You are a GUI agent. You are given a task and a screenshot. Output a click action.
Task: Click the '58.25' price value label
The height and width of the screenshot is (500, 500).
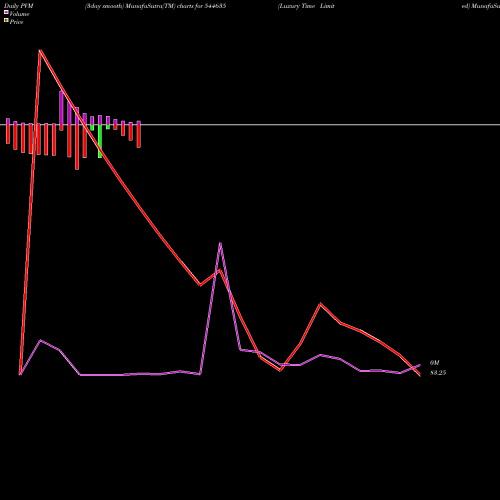coord(438,373)
